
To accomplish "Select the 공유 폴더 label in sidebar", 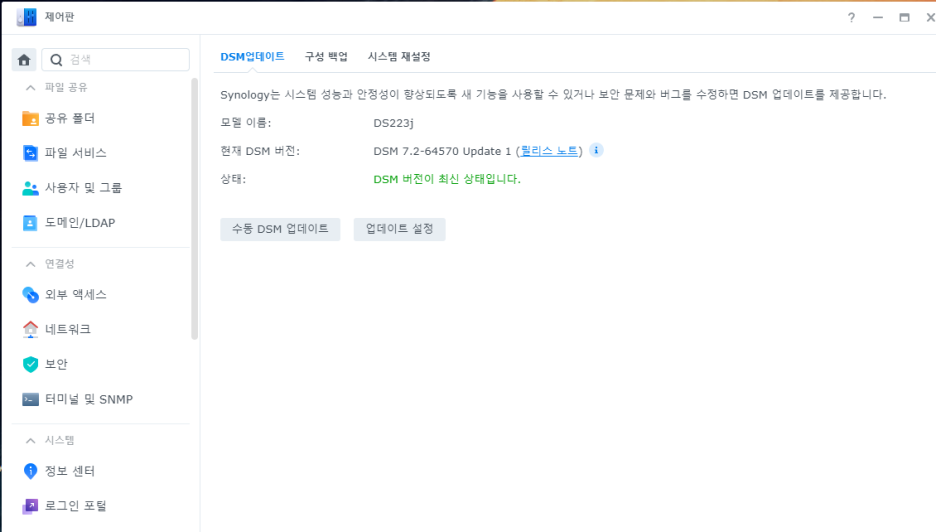I will tap(70, 118).
